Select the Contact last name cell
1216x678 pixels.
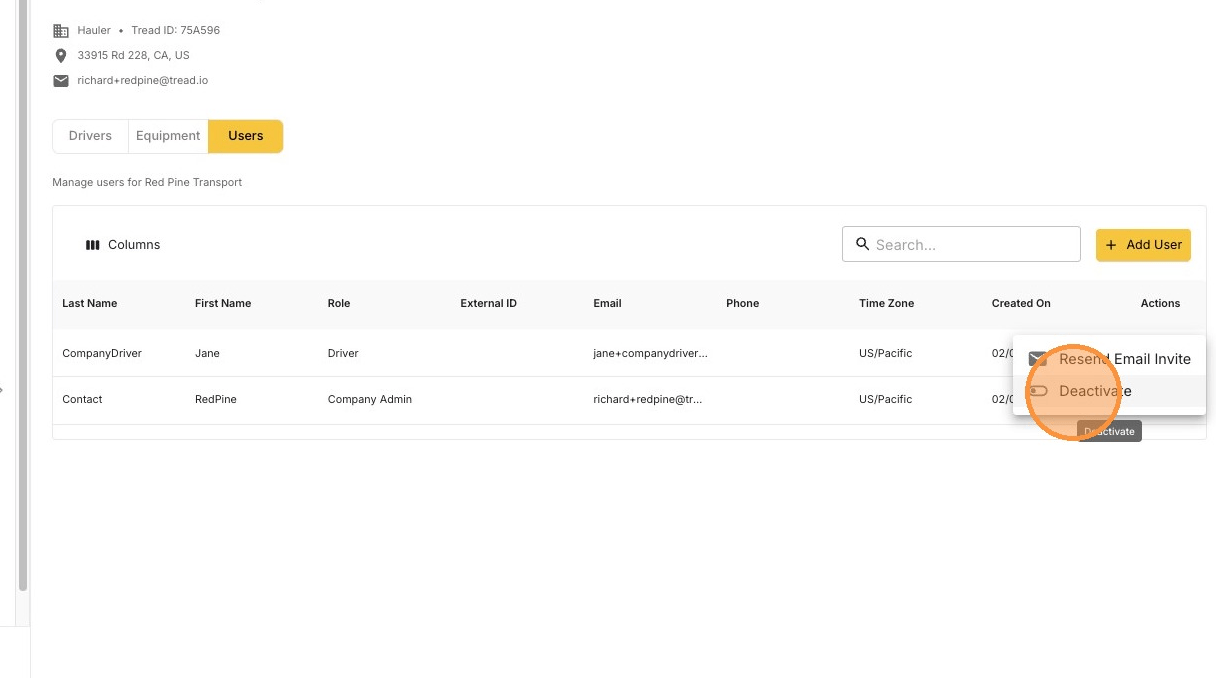pyautogui.click(x=82, y=399)
